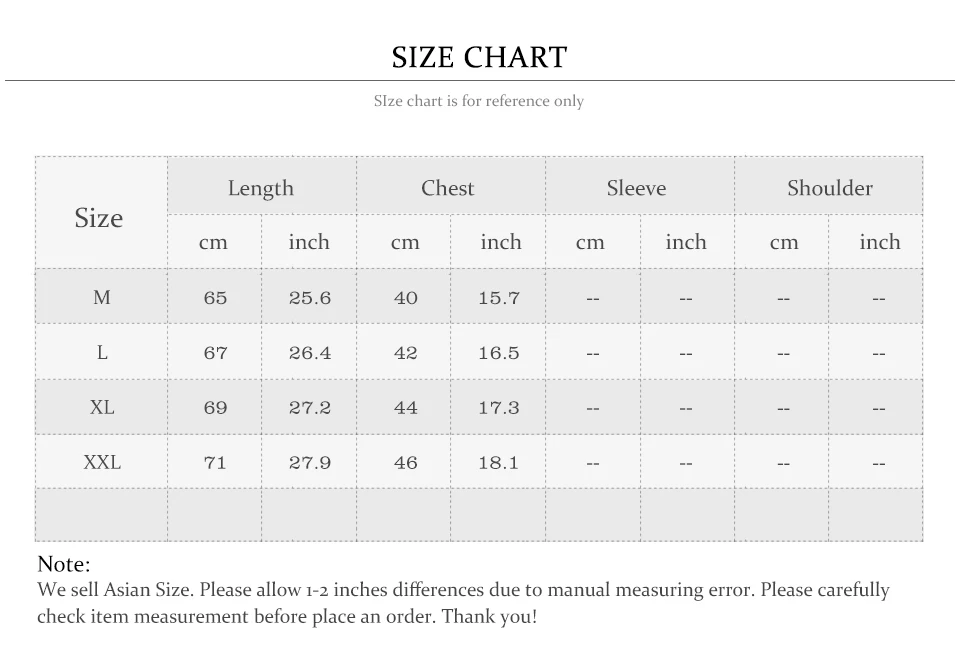The width and height of the screenshot is (960, 670).
Task: Select the M size row label
Action: (102, 297)
